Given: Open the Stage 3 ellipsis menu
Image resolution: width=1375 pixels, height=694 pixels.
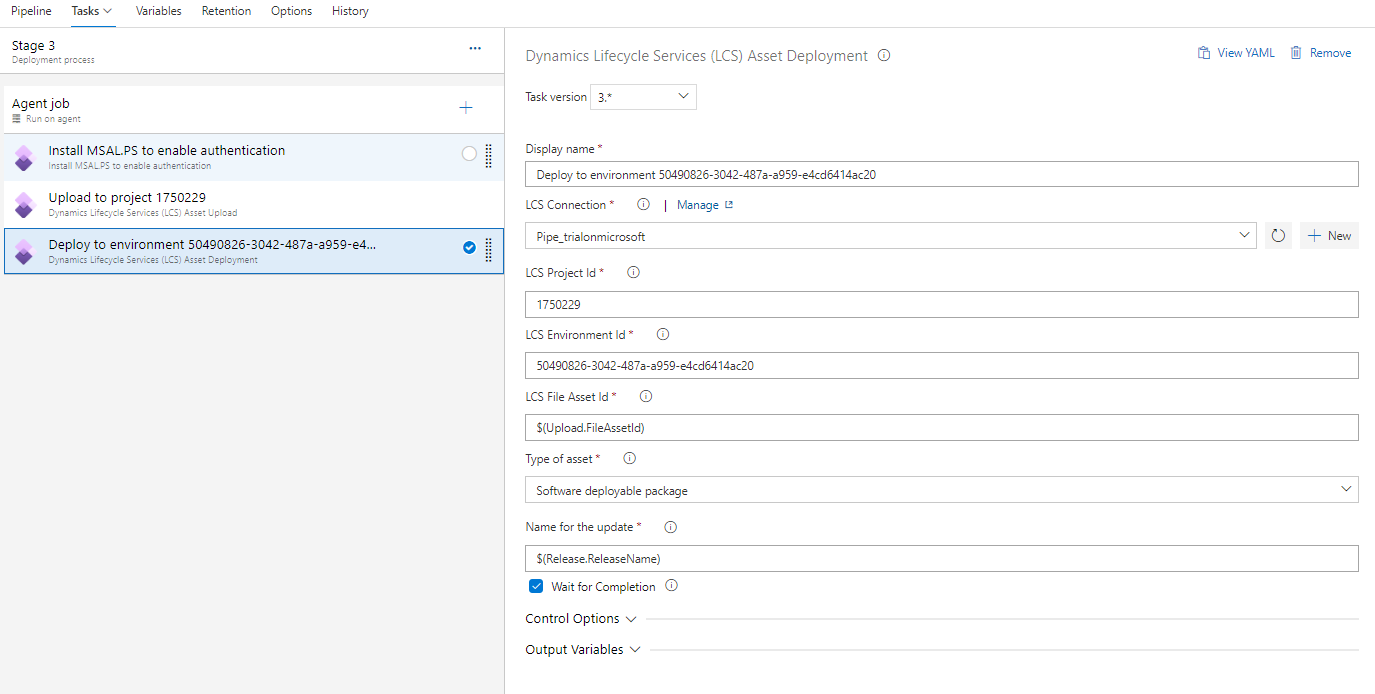Looking at the screenshot, I should [x=475, y=48].
